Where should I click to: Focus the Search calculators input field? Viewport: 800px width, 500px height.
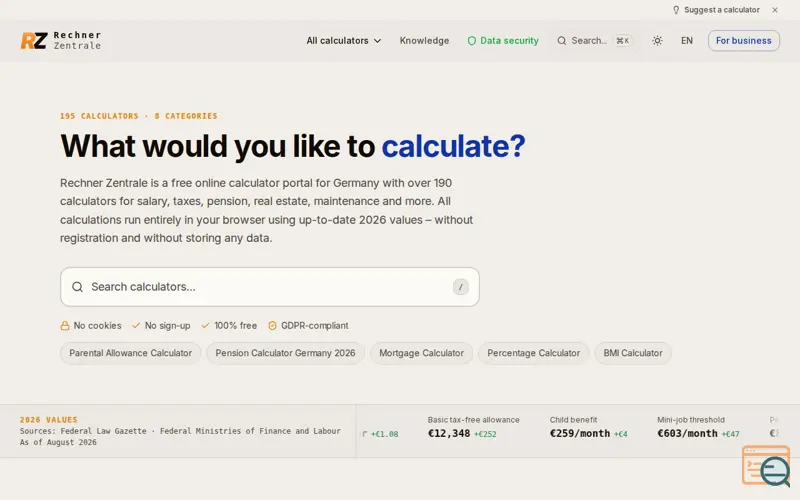coord(270,287)
